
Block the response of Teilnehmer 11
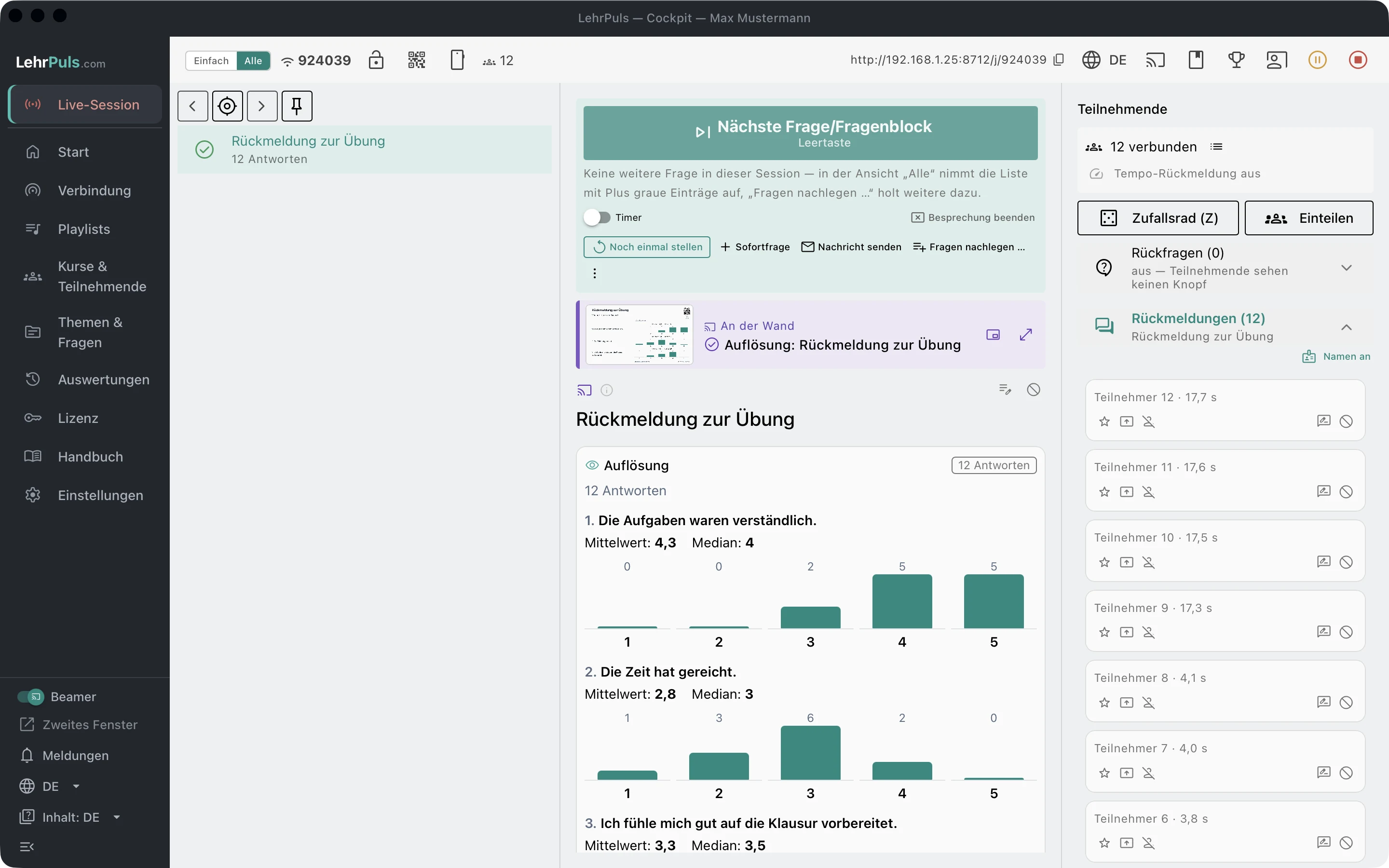1346,491
